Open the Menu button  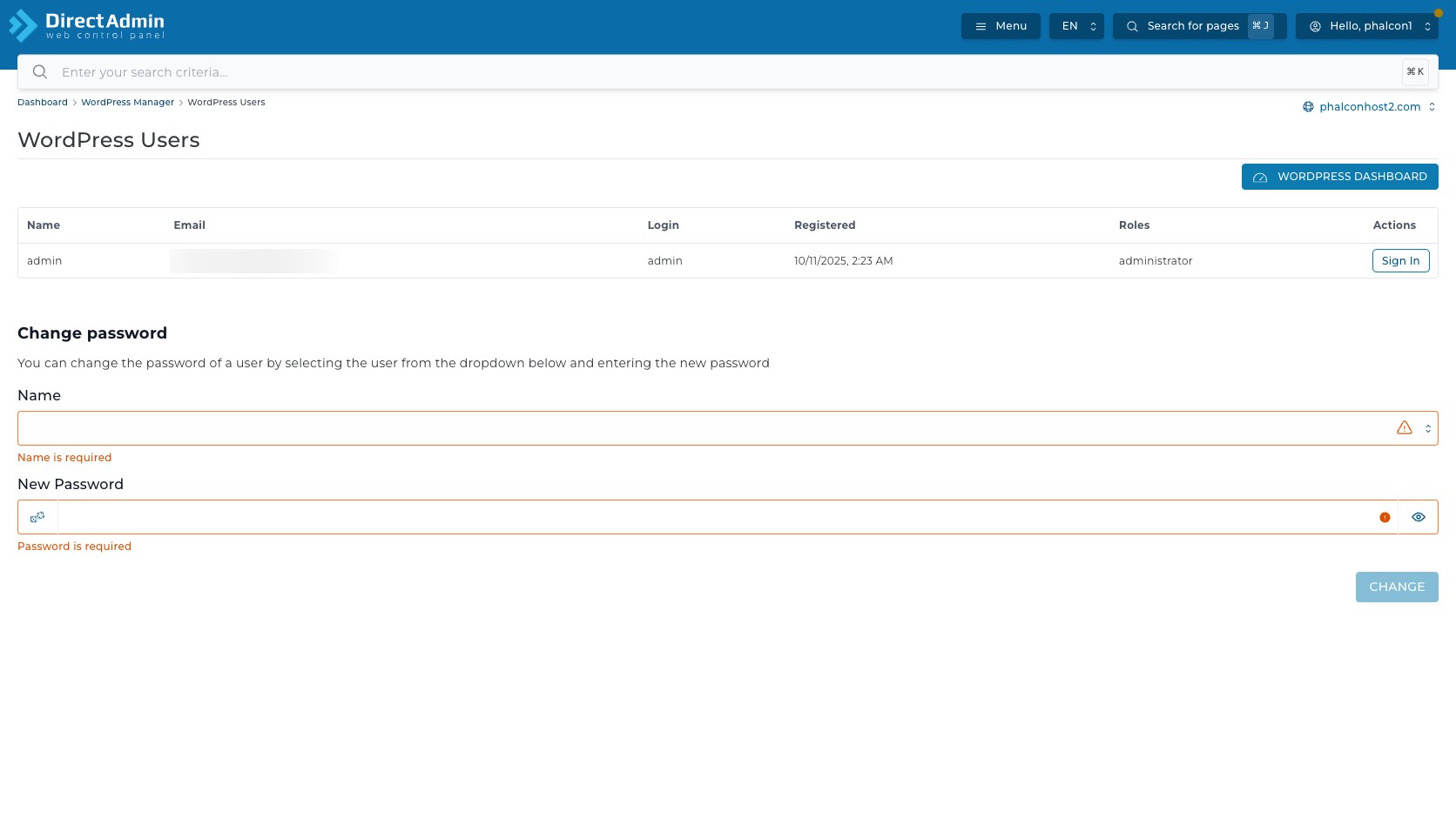tap(1001, 26)
